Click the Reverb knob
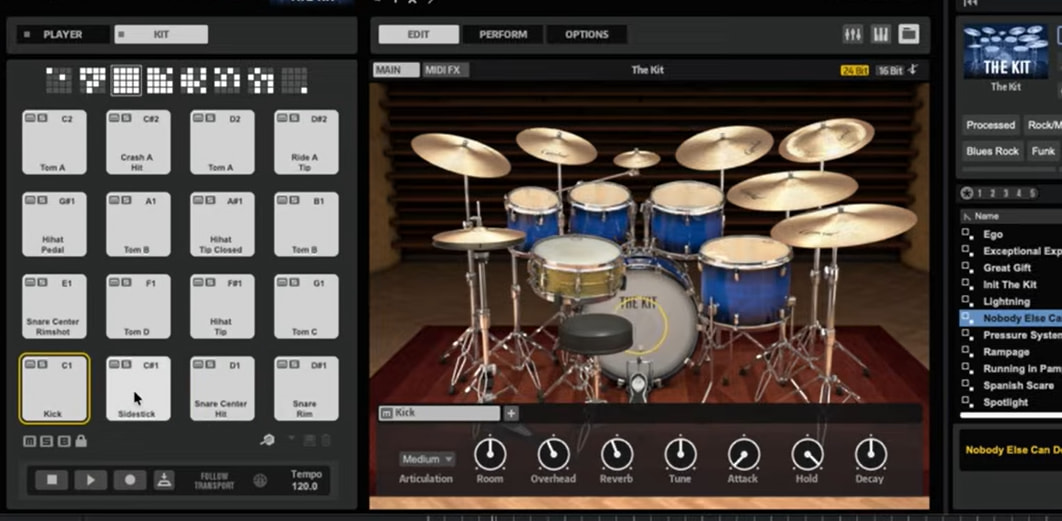Screen dimensions: 1062x521 click(617, 455)
